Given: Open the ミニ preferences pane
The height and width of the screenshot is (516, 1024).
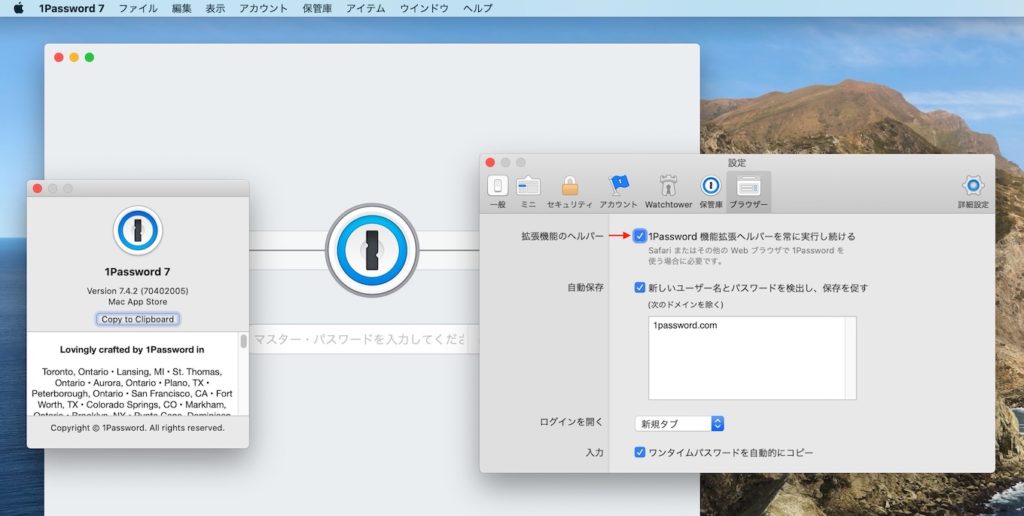Looking at the screenshot, I should point(528,190).
